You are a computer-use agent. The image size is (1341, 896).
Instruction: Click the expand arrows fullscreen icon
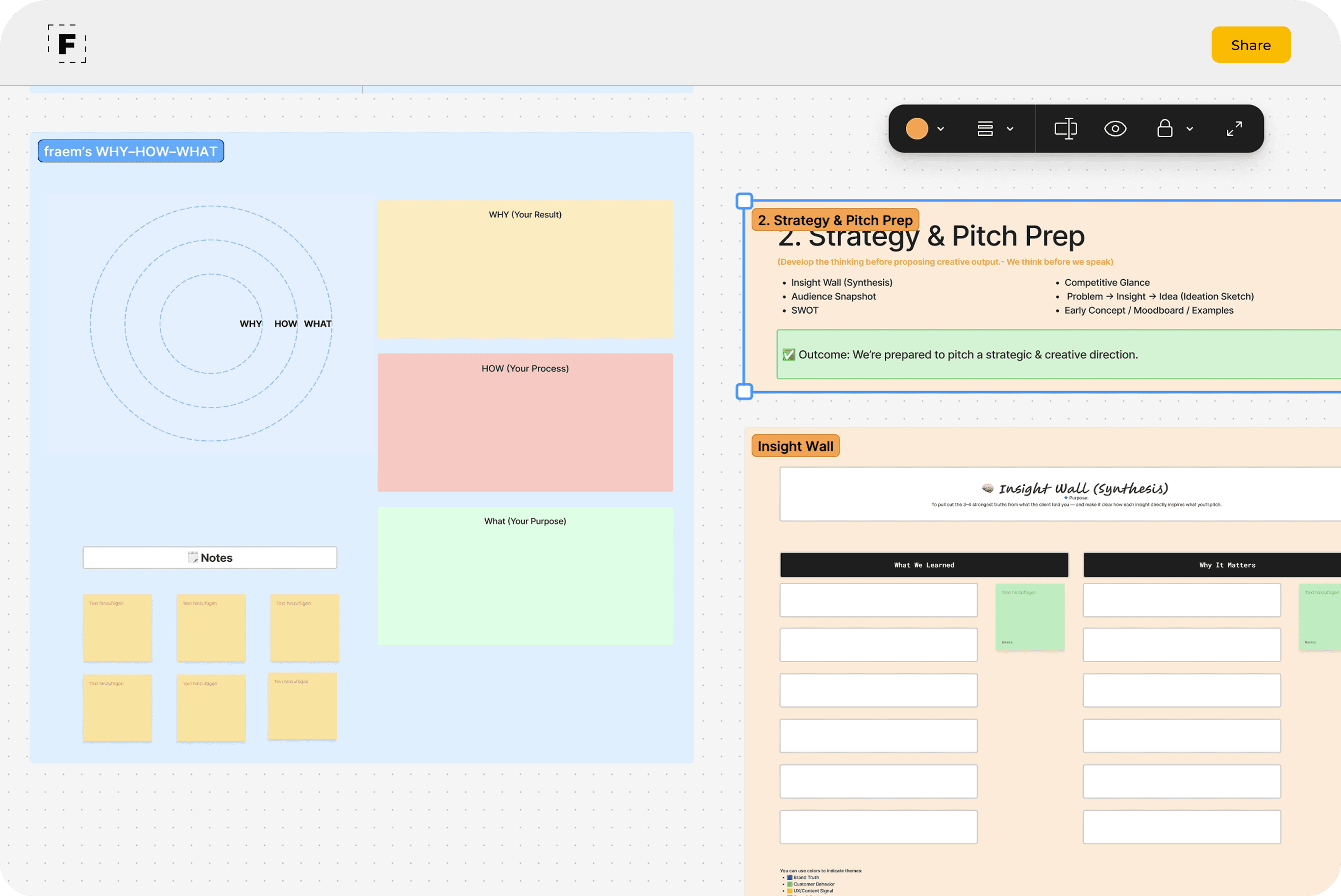tap(1234, 128)
